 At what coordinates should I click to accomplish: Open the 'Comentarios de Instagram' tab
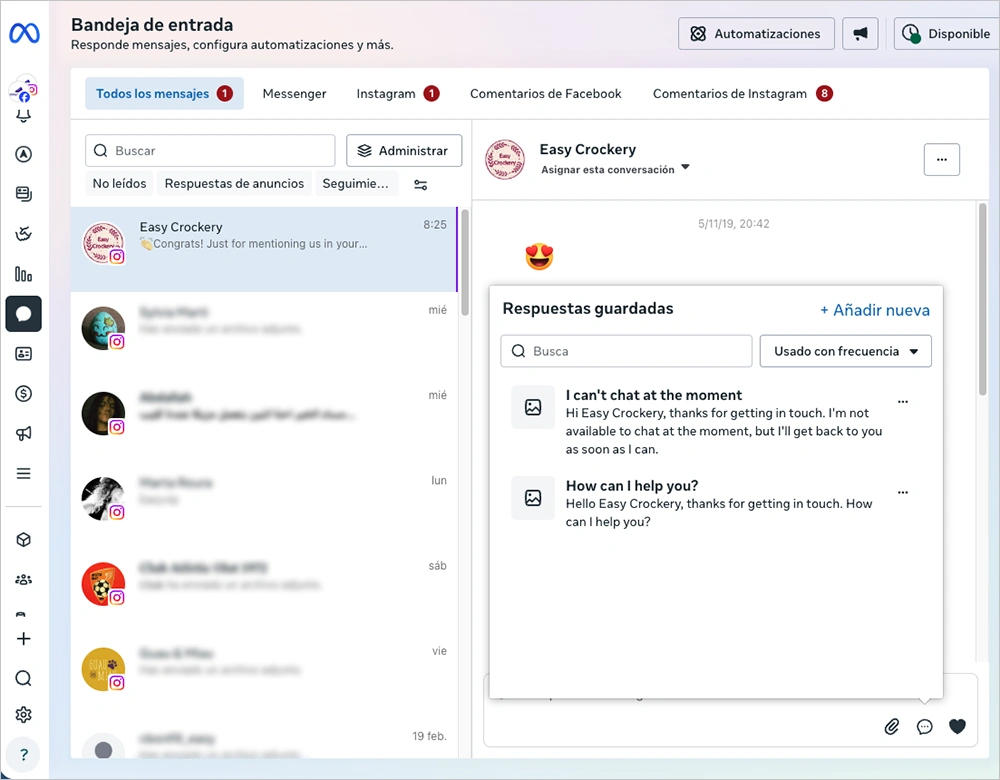tap(732, 93)
